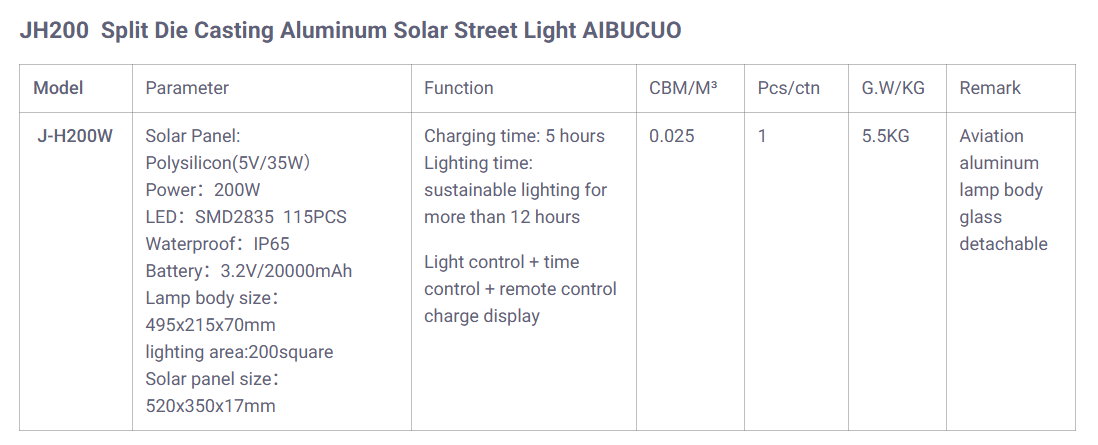Click the Battery: 3.2V/20000mAh line
The height and width of the screenshot is (445, 1098).
click(x=248, y=271)
